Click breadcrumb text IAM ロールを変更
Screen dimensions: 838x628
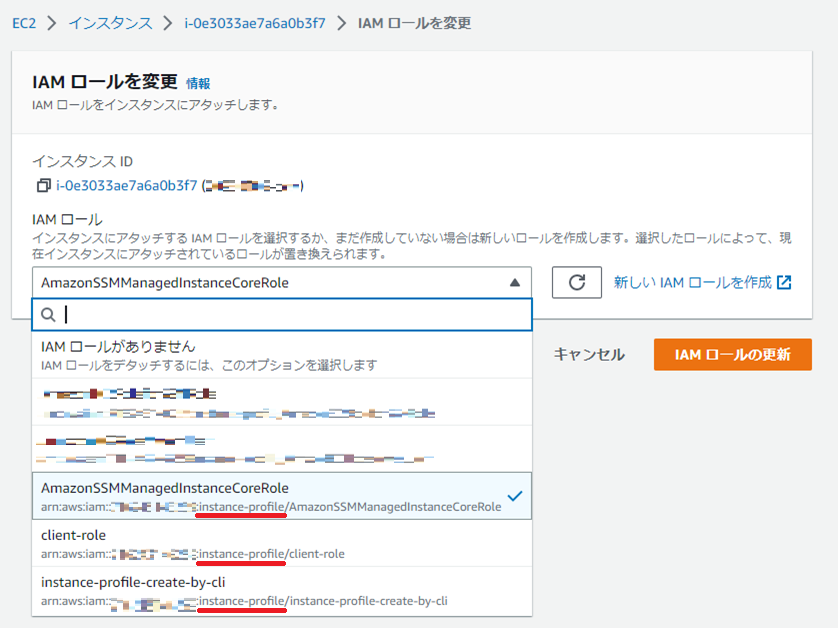(414, 24)
